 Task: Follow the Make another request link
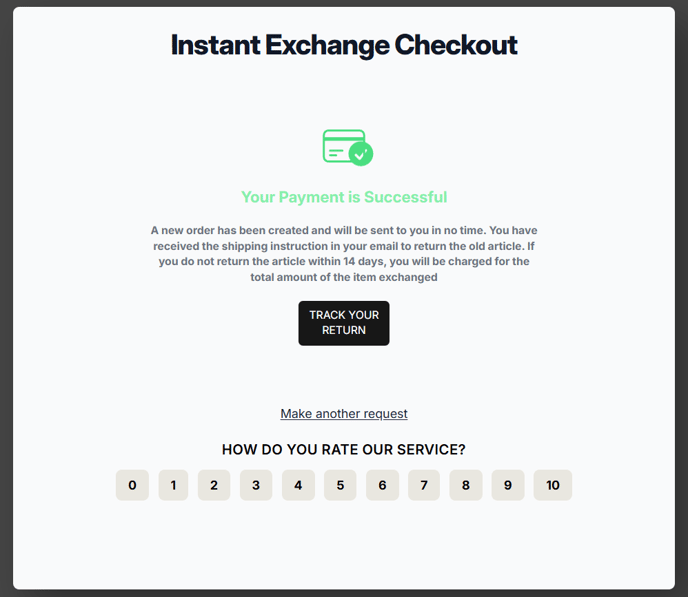point(344,414)
